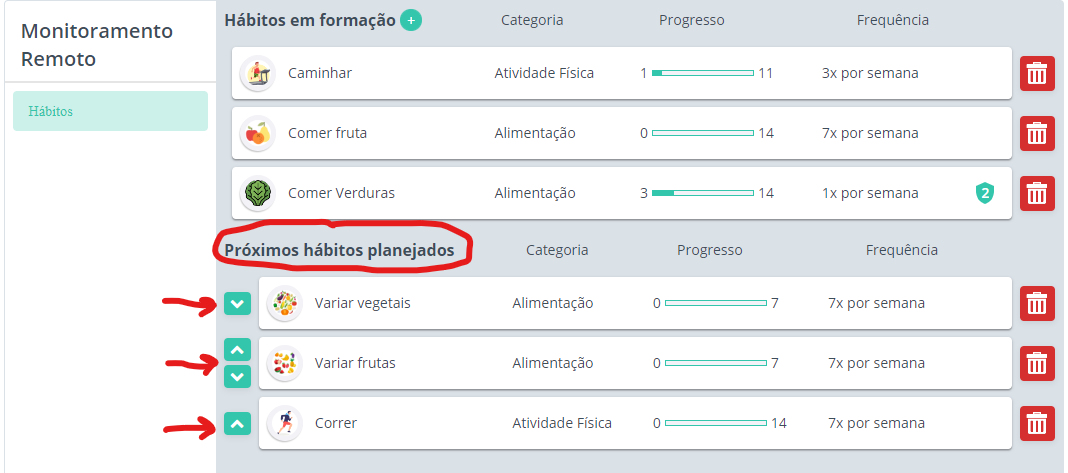Click the Variar frutas fruit thumbnail
Image resolution: width=1068 pixels, height=473 pixels.
(285, 363)
